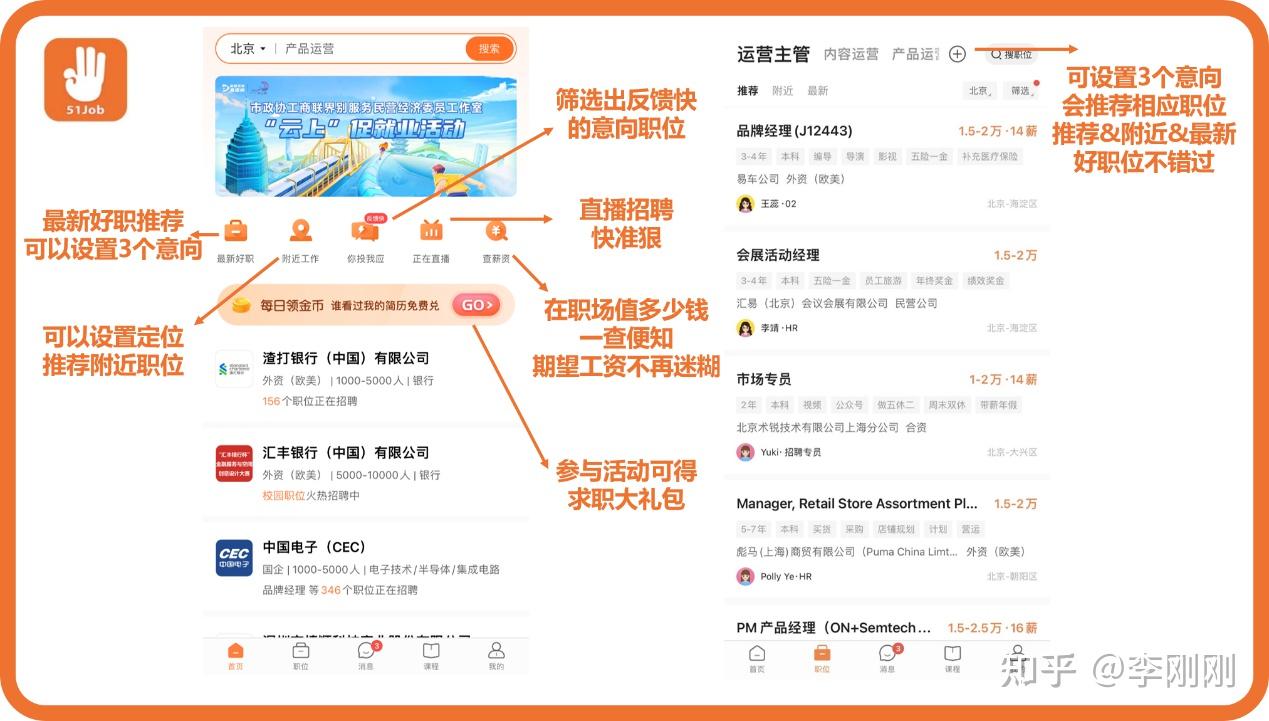Open the 北京 city dropdown in the search bar
This screenshot has height=721, width=1269.
[248, 48]
